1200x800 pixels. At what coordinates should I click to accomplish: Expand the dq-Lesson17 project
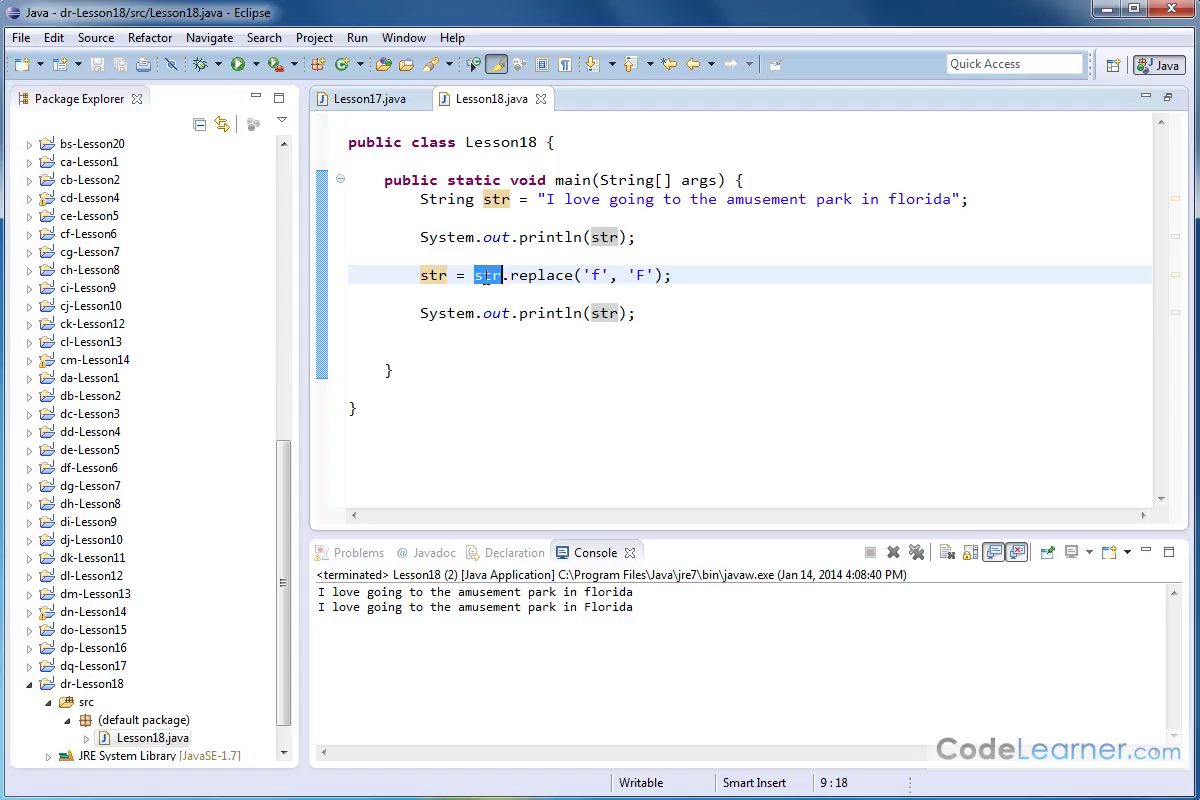(x=29, y=666)
